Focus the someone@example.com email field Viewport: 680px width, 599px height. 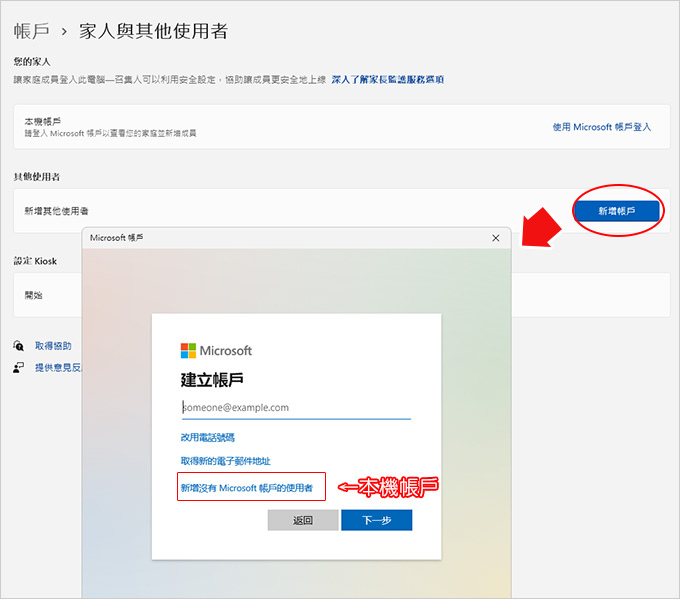[x=296, y=408]
